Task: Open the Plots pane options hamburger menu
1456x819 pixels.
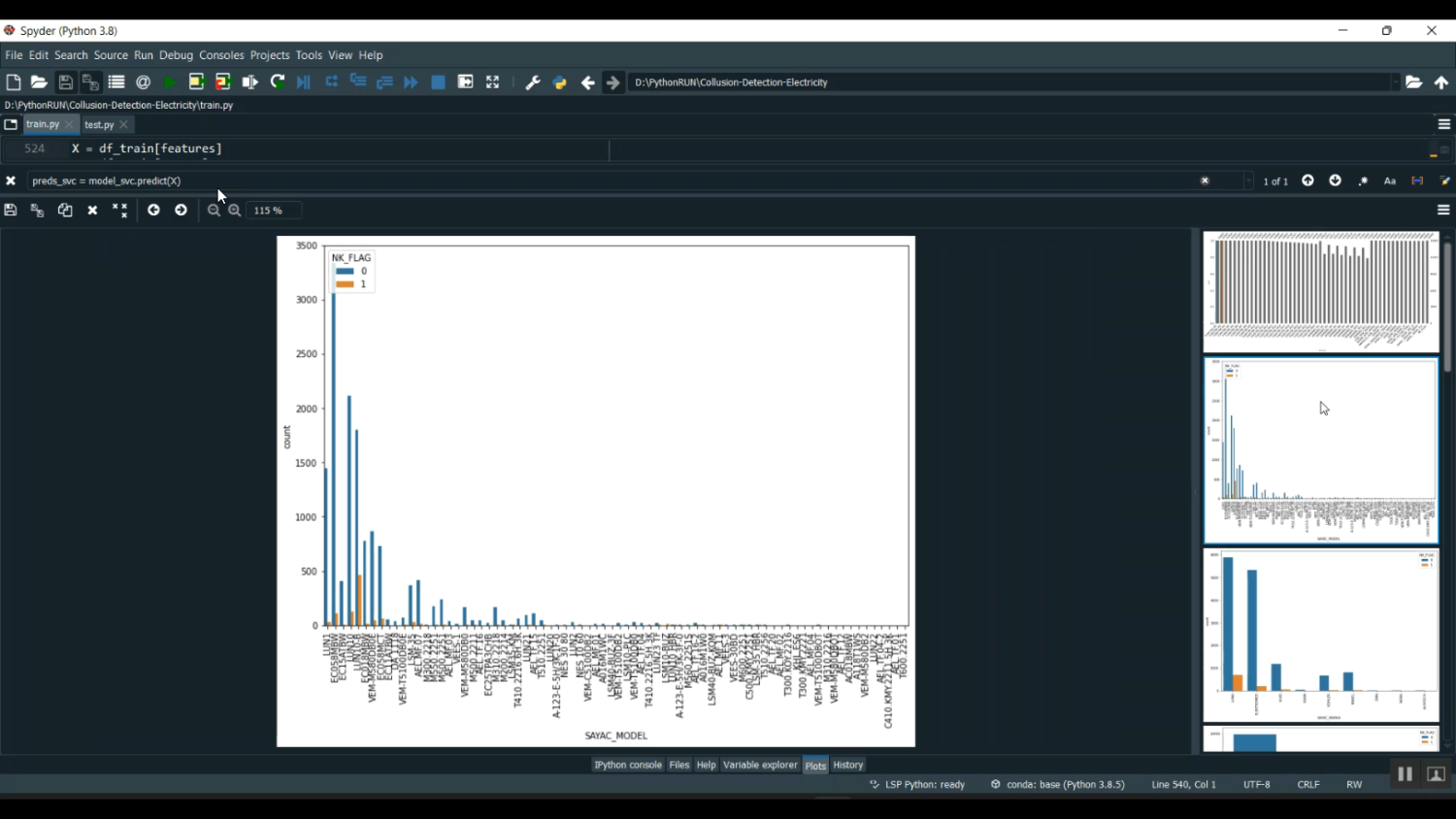Action: (1443, 211)
